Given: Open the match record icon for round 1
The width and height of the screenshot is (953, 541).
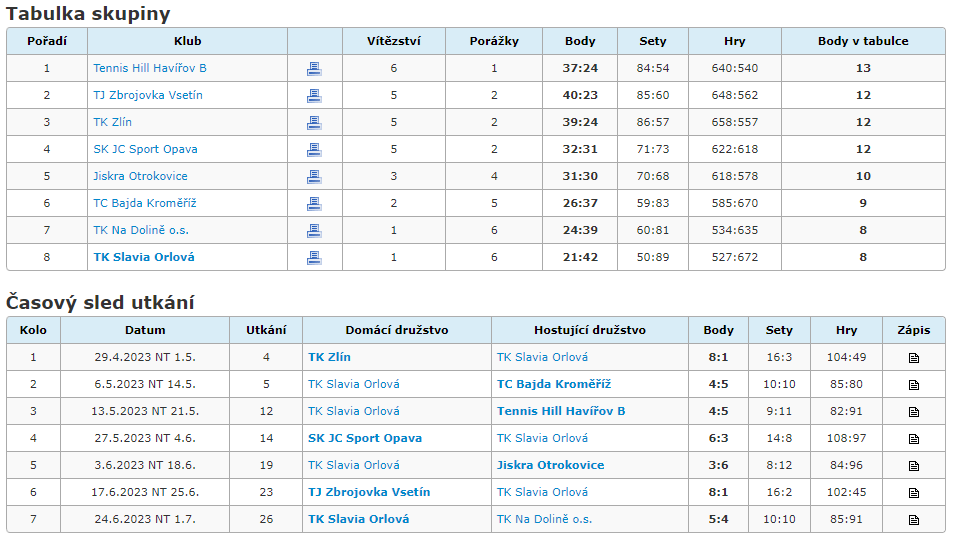Looking at the screenshot, I should pyautogui.click(x=913, y=358).
